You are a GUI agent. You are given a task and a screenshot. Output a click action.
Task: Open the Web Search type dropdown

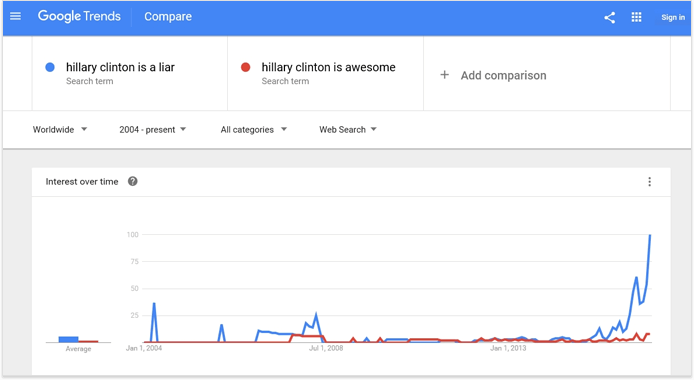348,130
